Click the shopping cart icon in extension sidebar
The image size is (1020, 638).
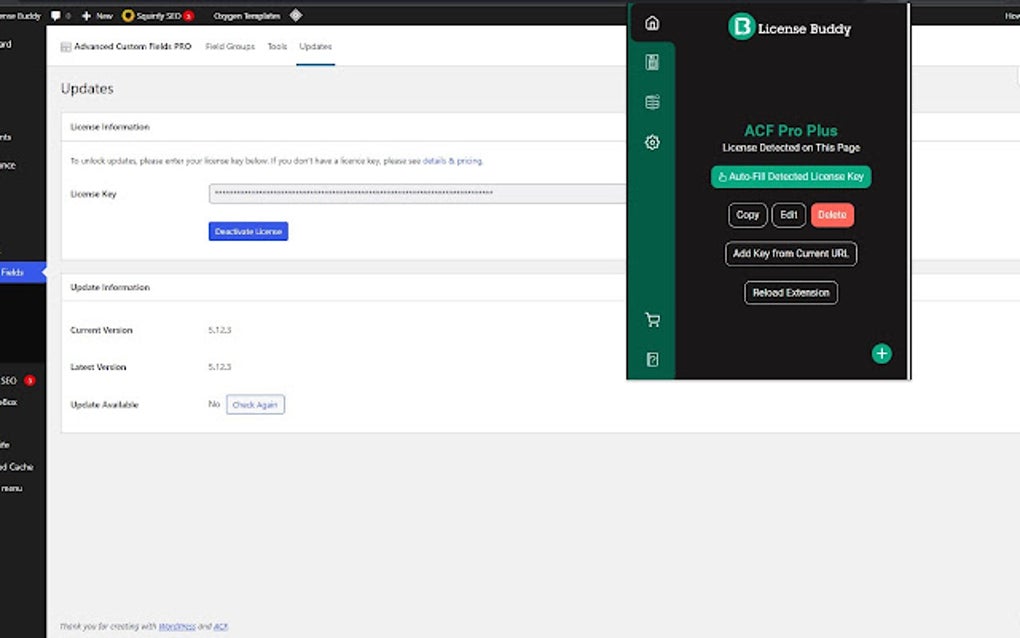point(652,319)
